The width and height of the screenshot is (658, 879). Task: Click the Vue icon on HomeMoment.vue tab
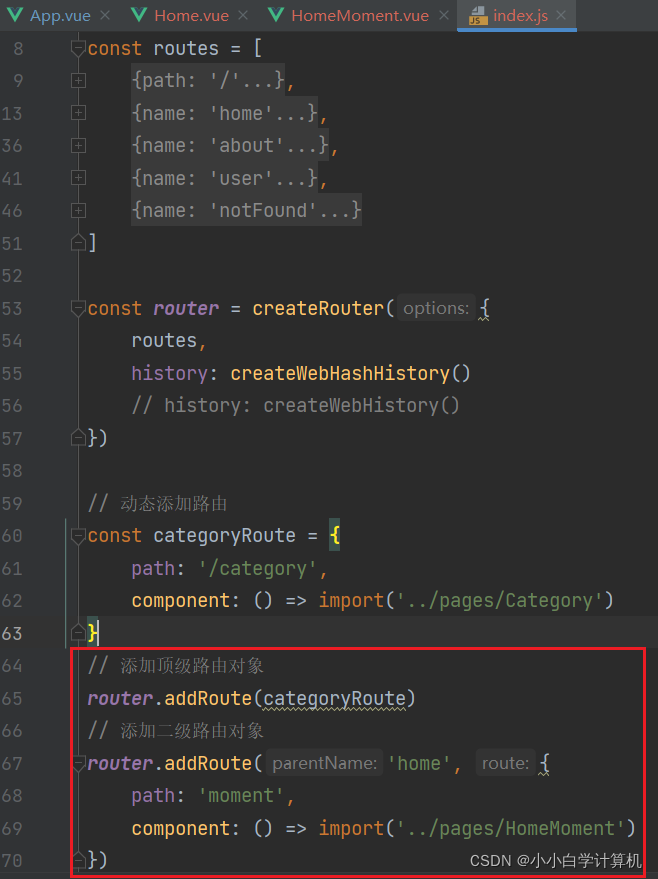(276, 15)
